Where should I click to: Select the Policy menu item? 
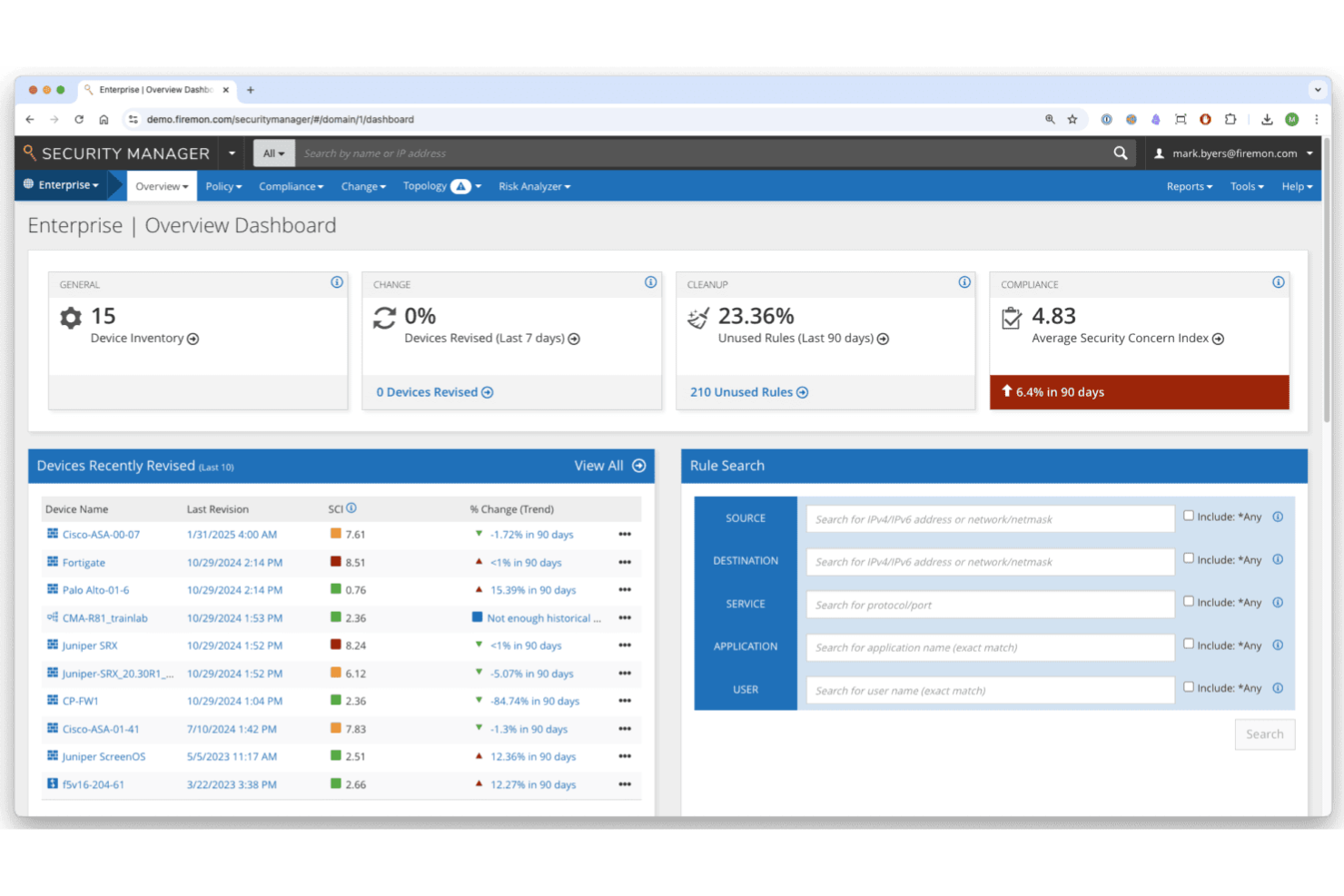[x=222, y=186]
